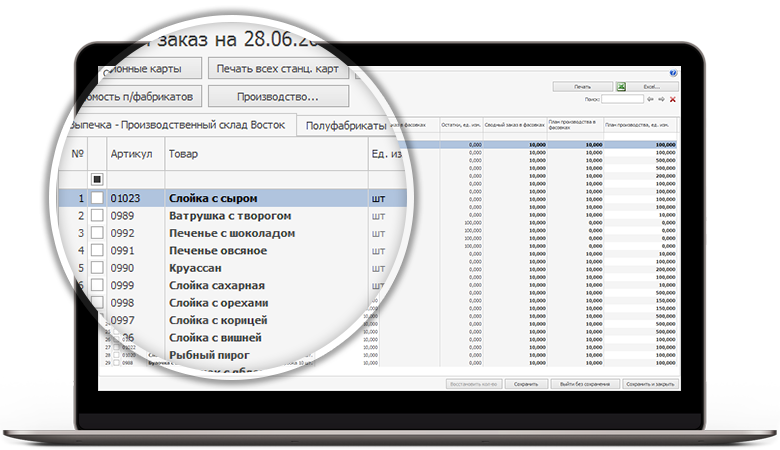This screenshot has width=780, height=450.
Task: Select the checkbox next to Печенье овсяное
Action: 97,250
